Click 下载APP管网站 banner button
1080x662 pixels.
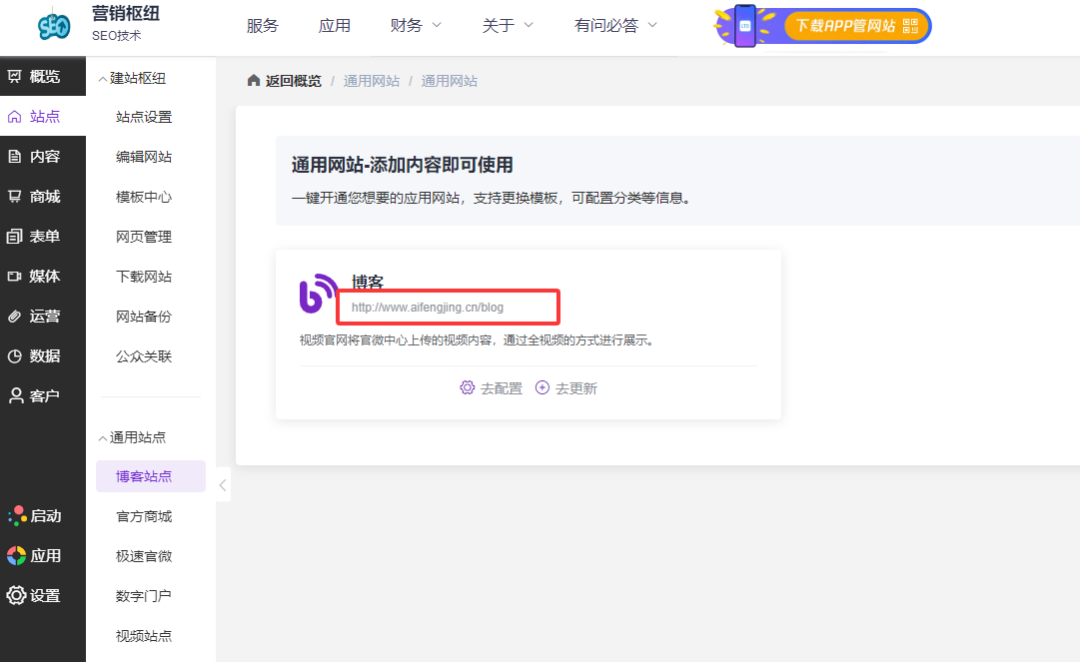click(857, 26)
